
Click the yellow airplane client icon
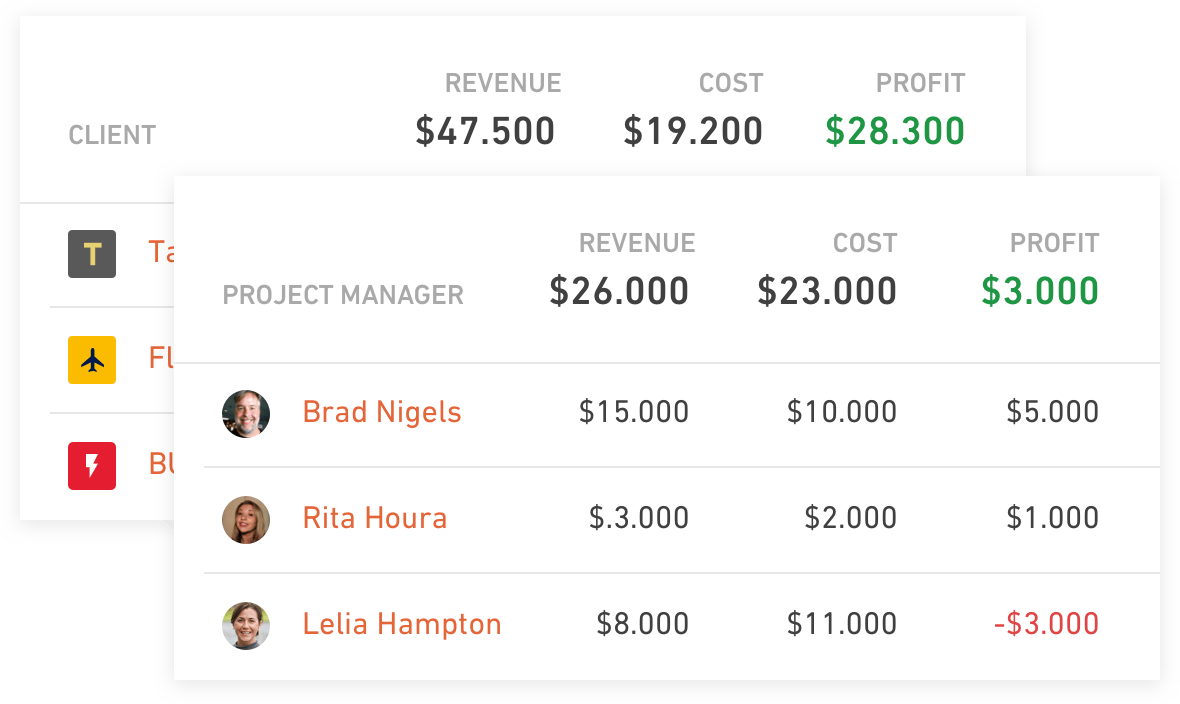tap(92, 360)
